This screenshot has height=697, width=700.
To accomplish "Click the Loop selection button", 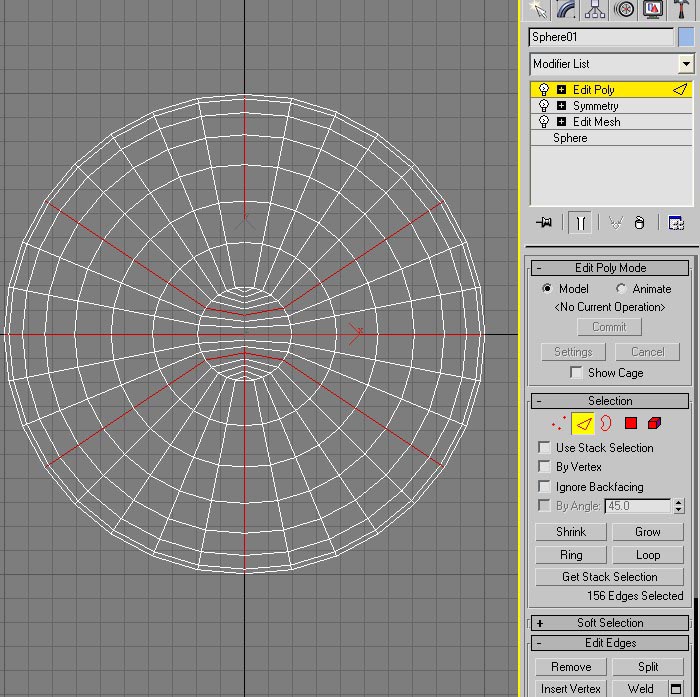I will pyautogui.click(x=648, y=555).
